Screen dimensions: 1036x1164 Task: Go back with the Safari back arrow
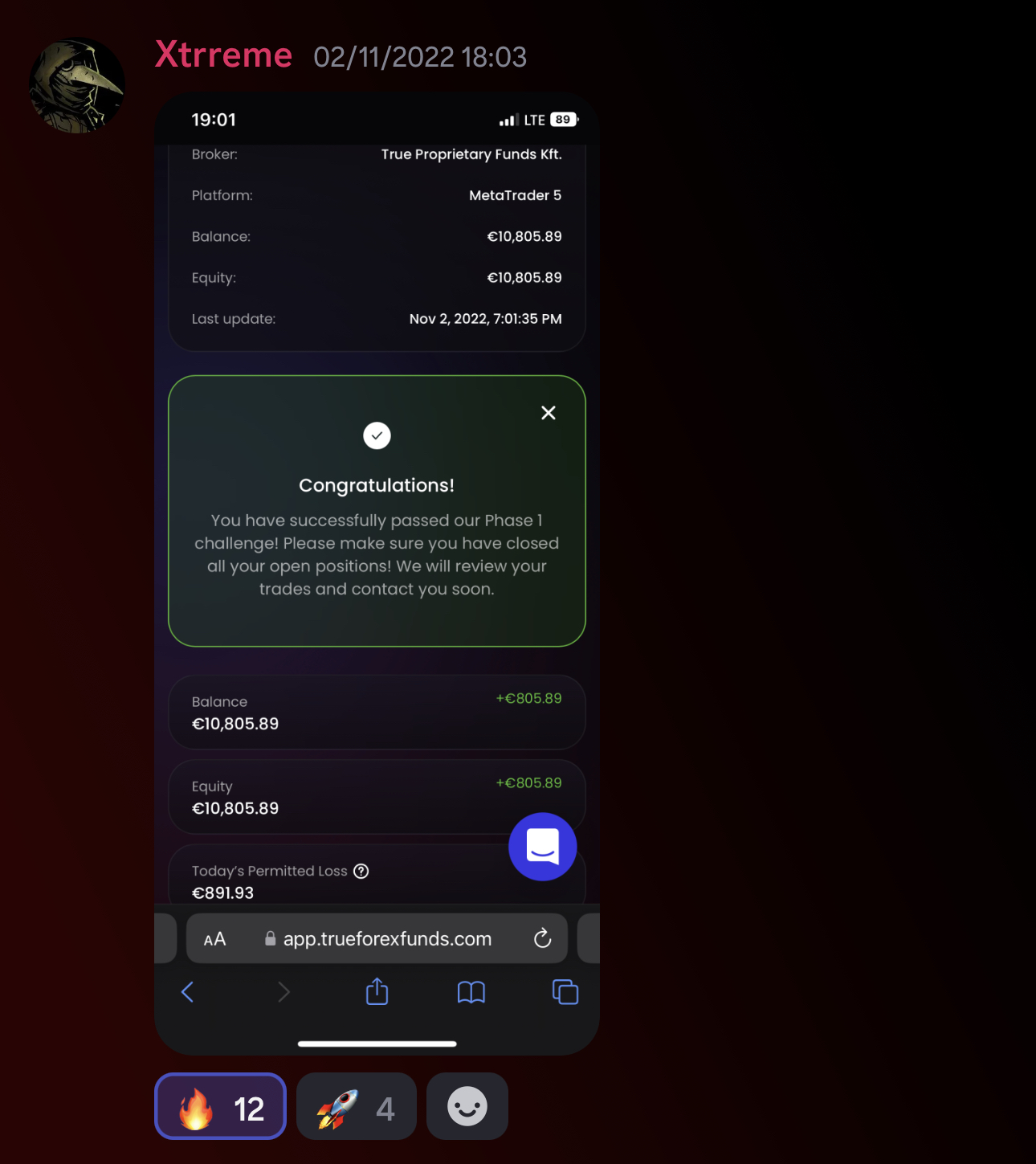tap(188, 992)
